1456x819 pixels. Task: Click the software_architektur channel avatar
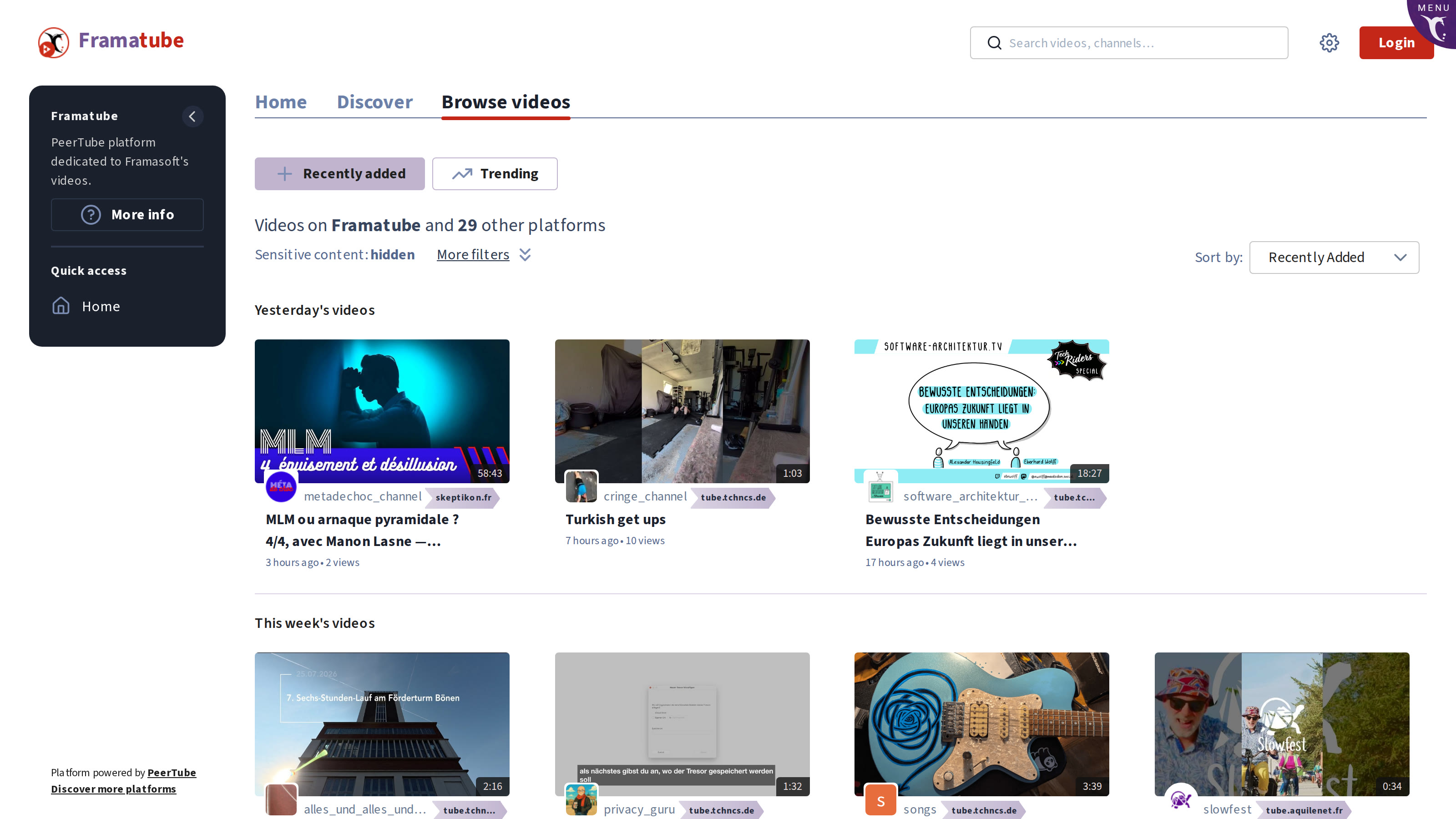[x=880, y=486]
